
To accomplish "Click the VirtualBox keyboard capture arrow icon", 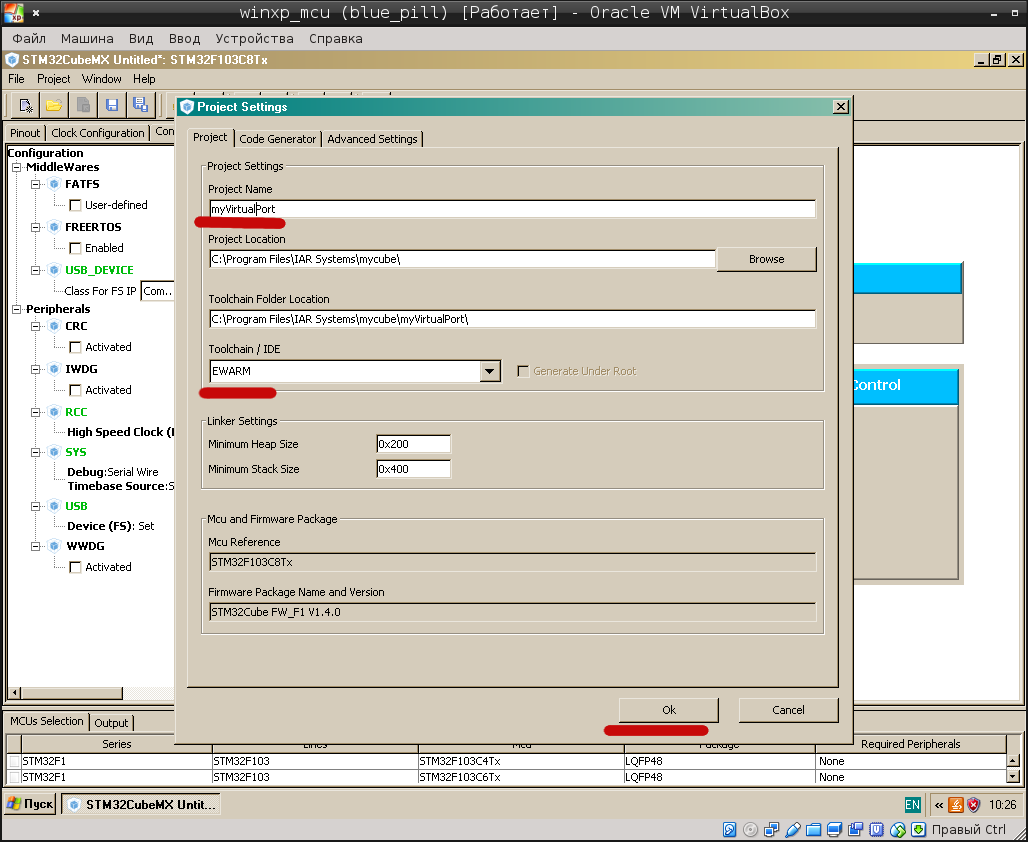I will tap(919, 830).
